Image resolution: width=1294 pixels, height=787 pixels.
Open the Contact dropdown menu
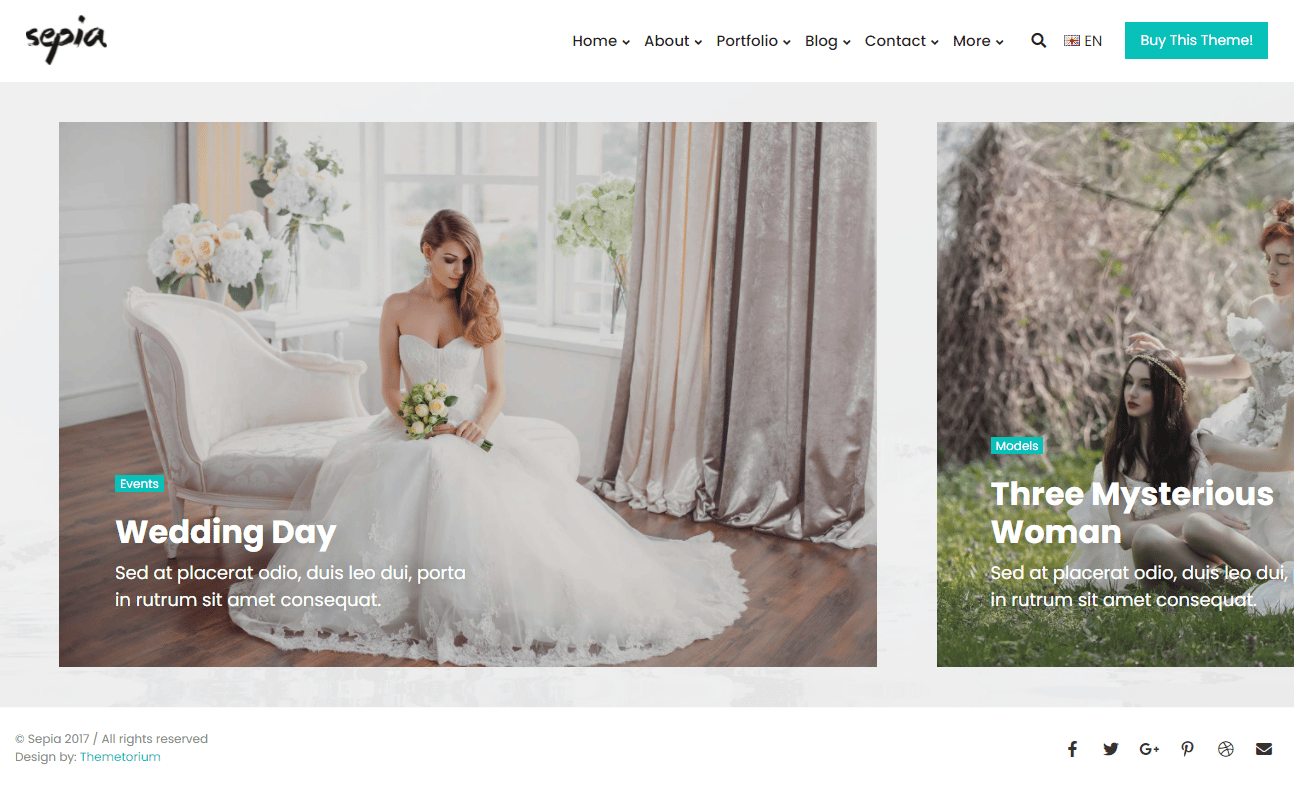(902, 41)
